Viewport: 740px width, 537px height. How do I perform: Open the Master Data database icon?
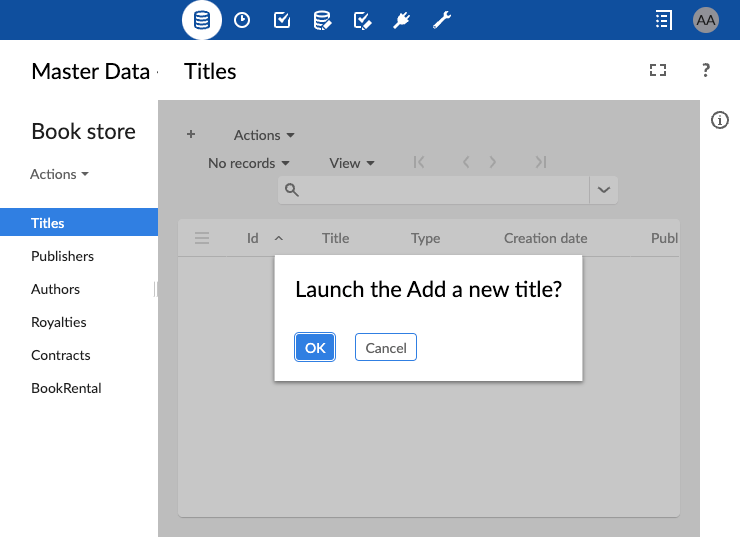point(202,20)
